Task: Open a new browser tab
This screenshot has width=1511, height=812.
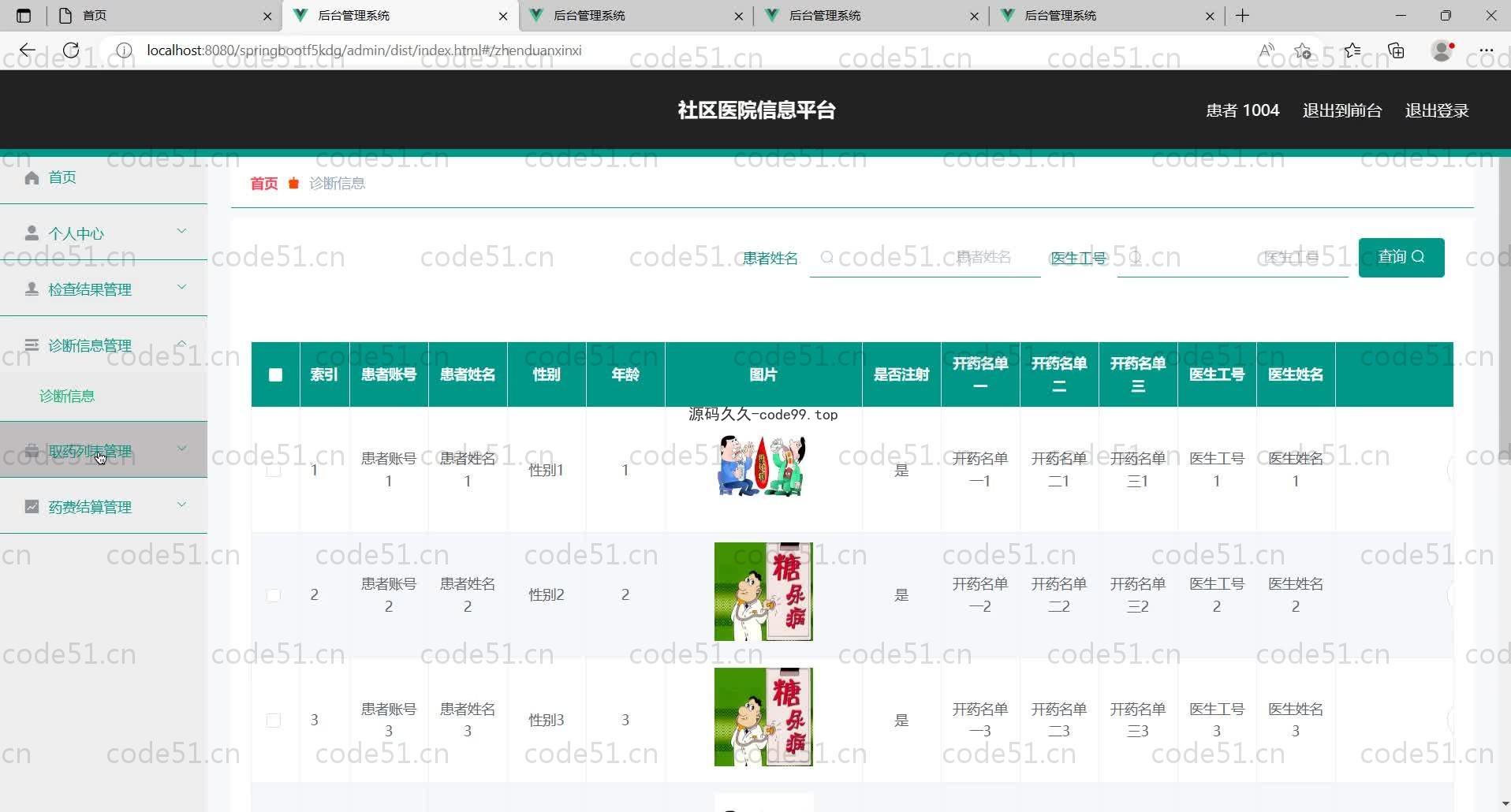Action: click(x=1243, y=16)
